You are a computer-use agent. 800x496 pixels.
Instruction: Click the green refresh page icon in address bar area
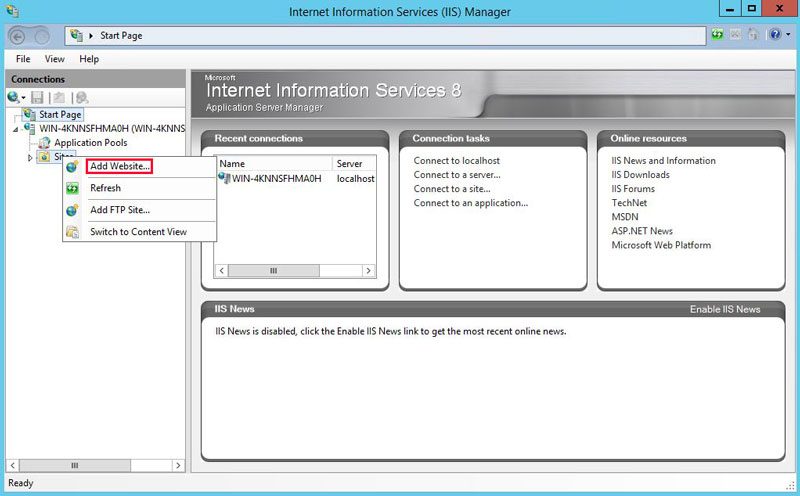click(717, 35)
